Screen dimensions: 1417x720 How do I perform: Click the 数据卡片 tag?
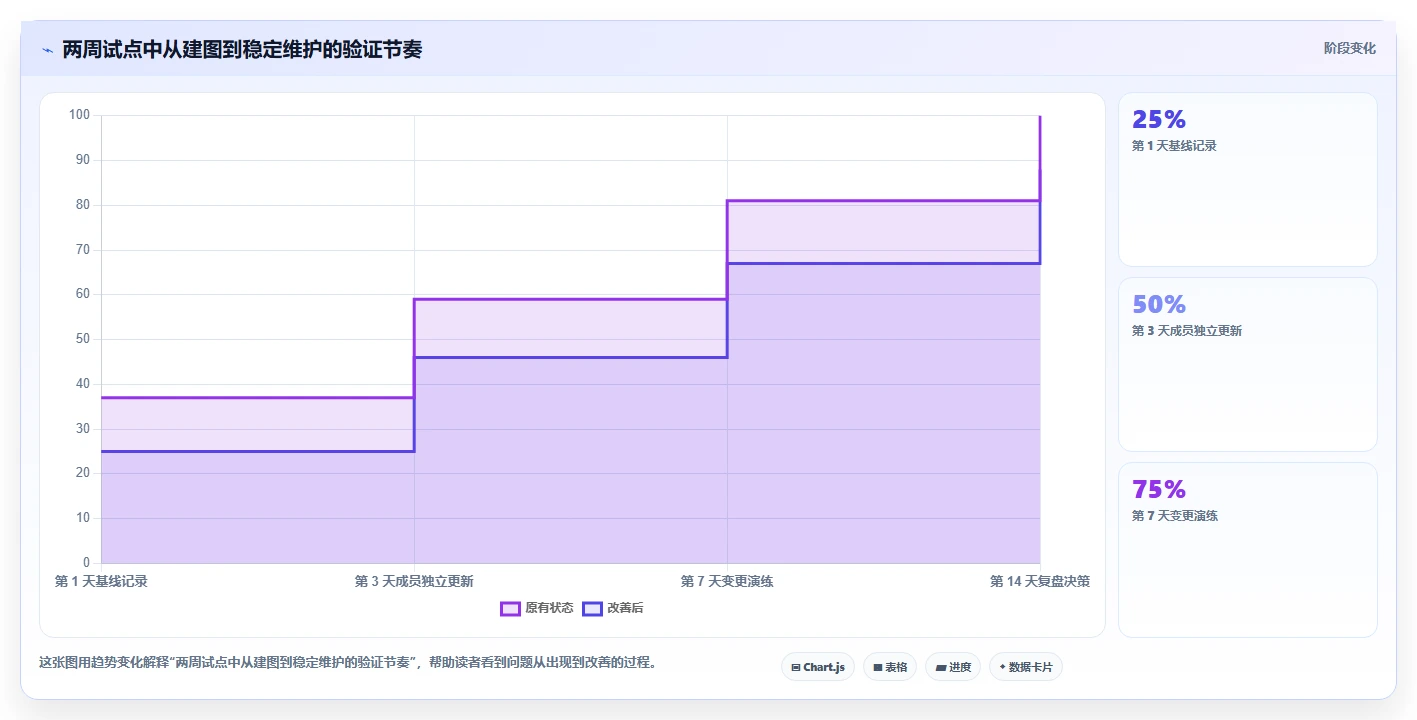[x=1025, y=667]
